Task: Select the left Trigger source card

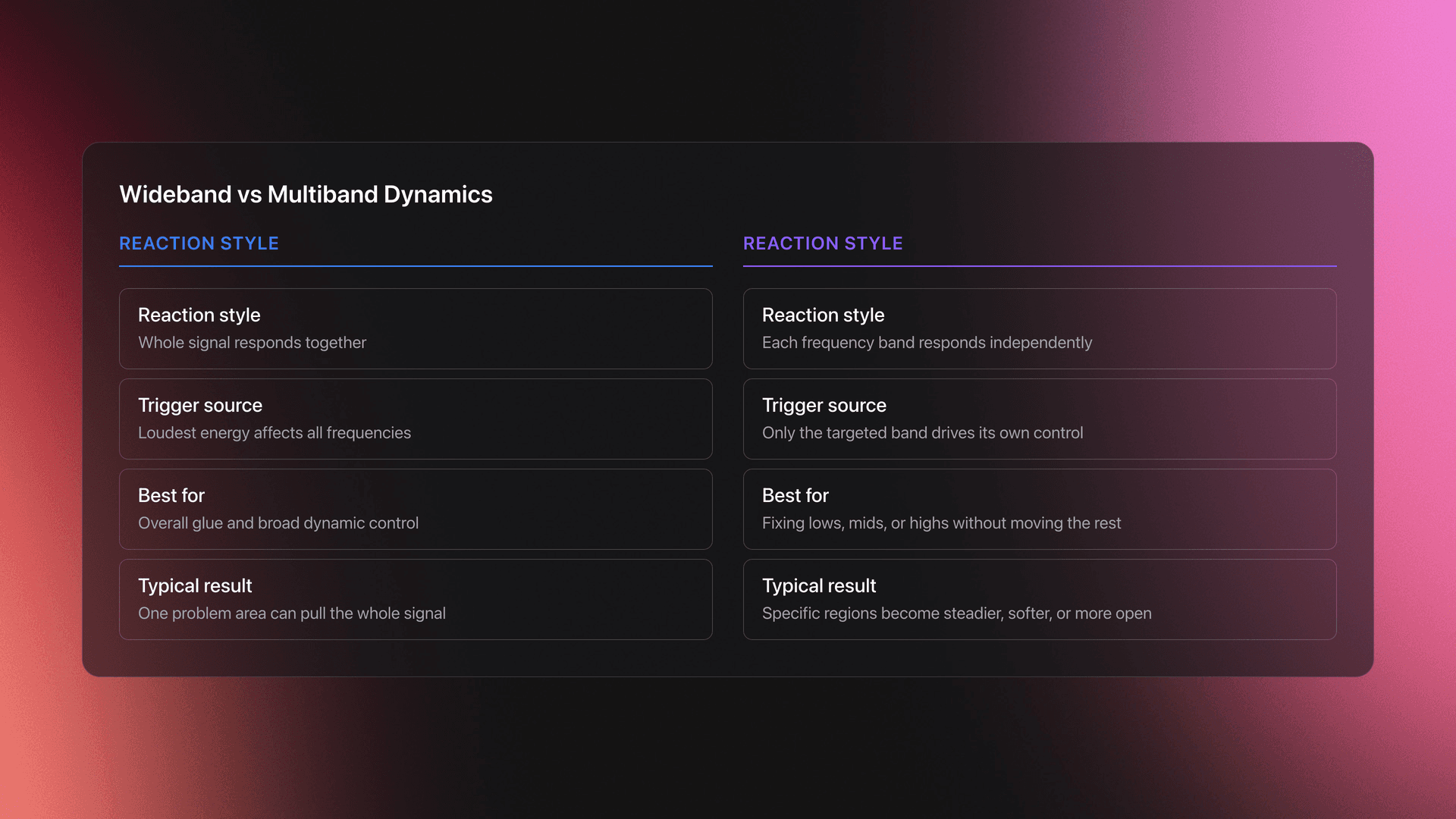Action: (x=416, y=419)
